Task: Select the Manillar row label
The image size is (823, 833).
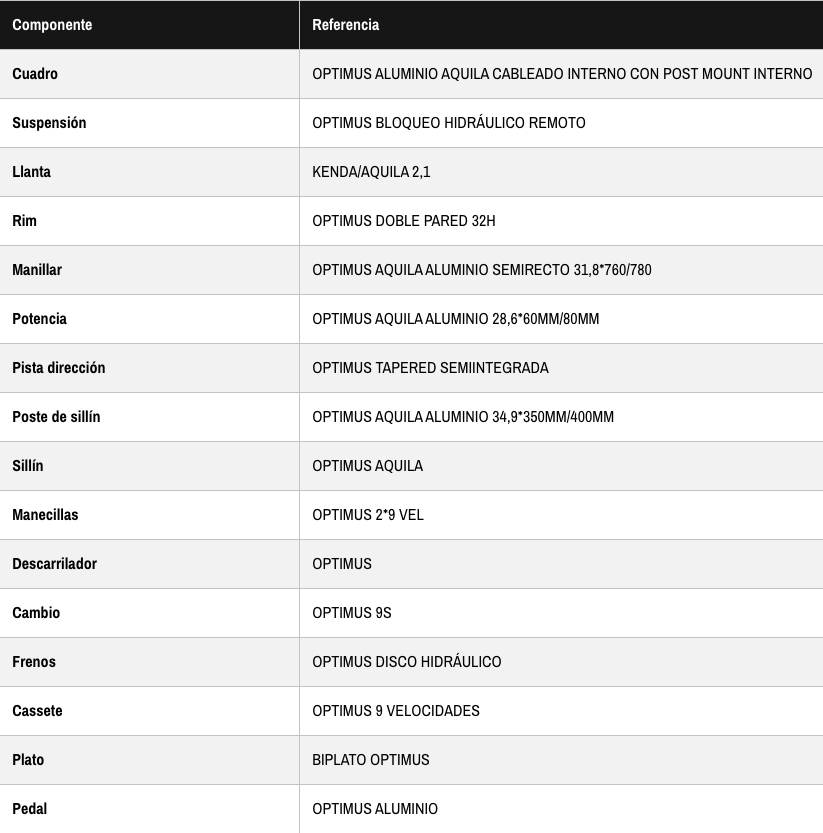Action: [37, 270]
